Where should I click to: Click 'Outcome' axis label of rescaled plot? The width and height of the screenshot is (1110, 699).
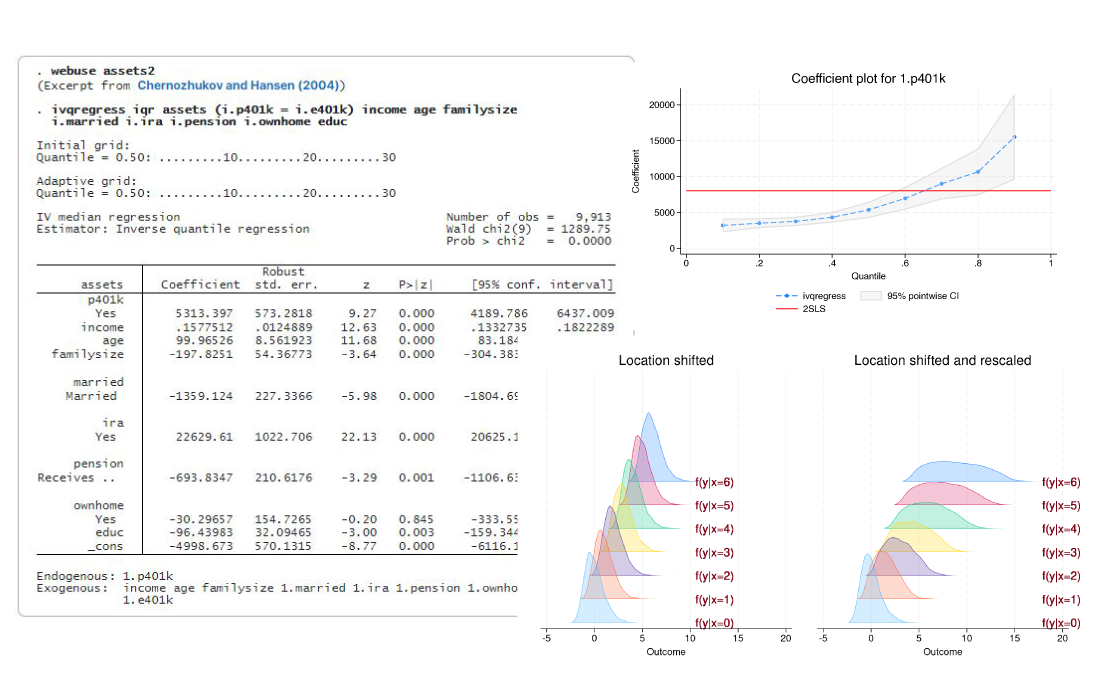tap(942, 652)
